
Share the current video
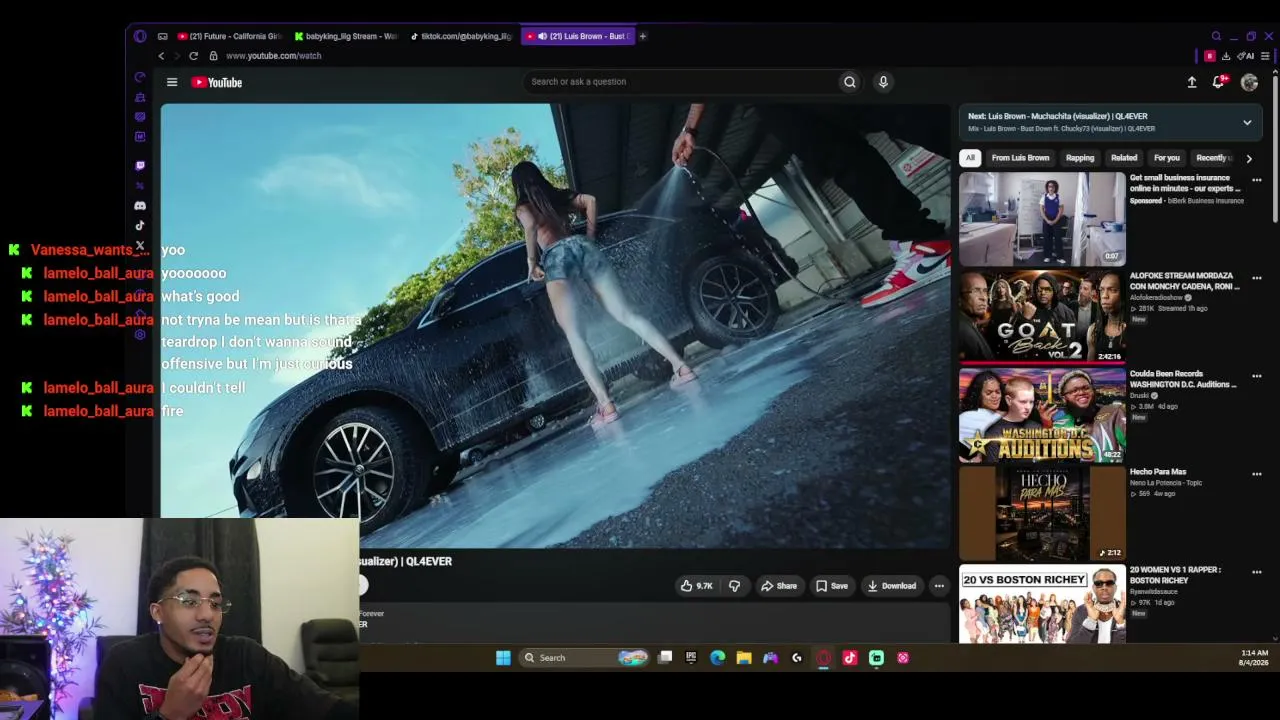click(x=779, y=586)
